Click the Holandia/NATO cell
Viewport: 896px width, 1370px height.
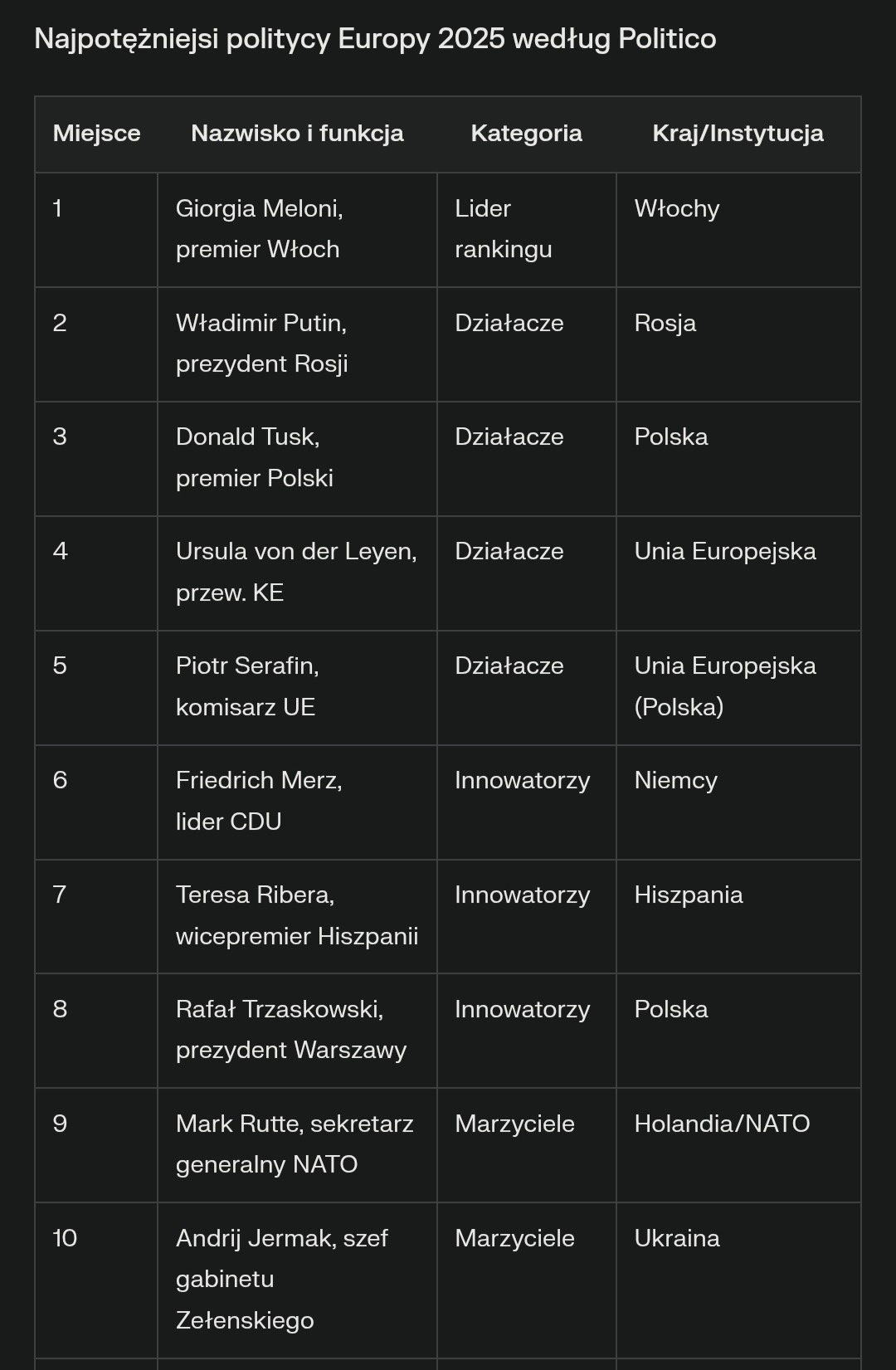pos(722,1124)
